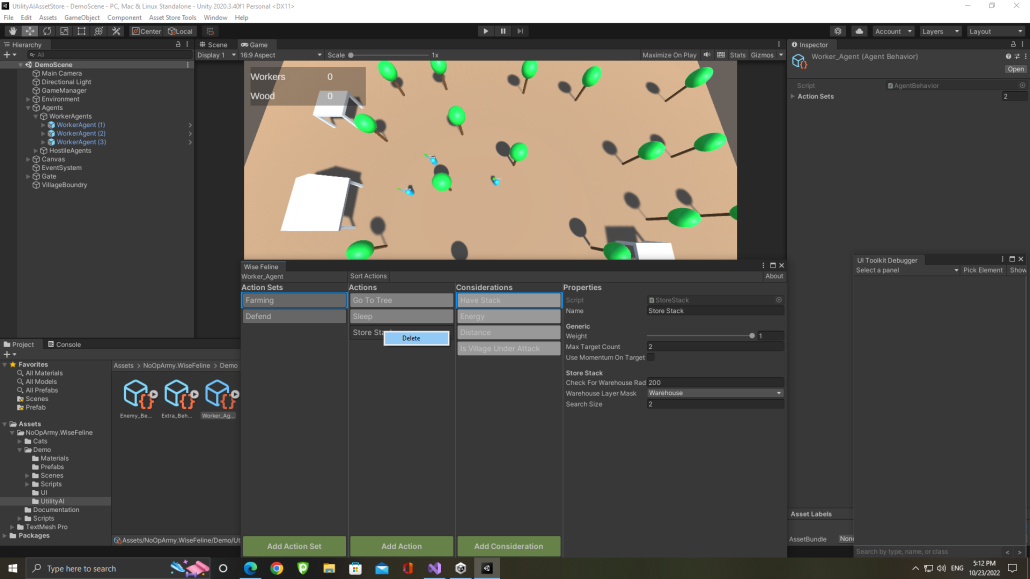Switch to the Console tab
This screenshot has width=1030, height=579.
pos(67,344)
